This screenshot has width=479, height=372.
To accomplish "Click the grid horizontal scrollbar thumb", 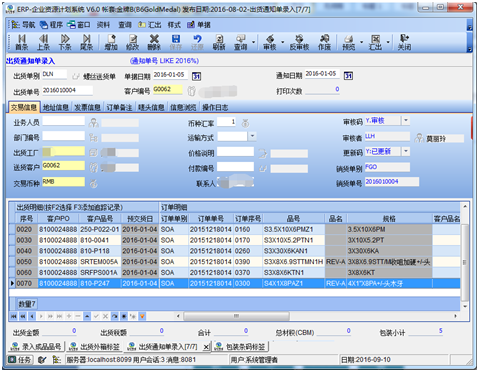I will pos(236,316).
